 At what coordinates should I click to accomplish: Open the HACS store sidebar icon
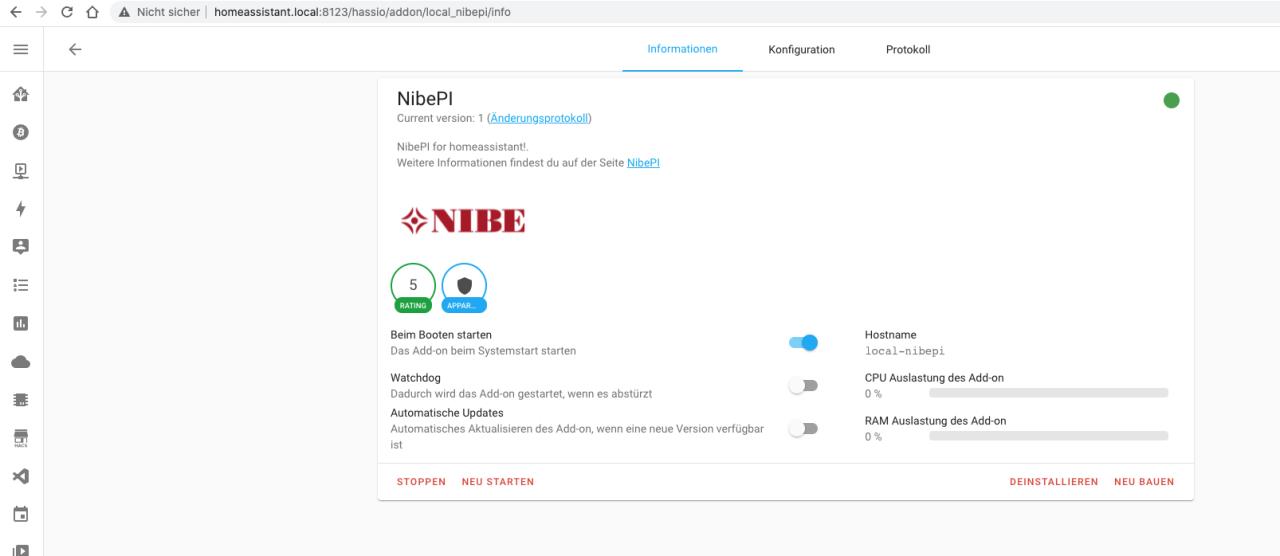(x=20, y=438)
